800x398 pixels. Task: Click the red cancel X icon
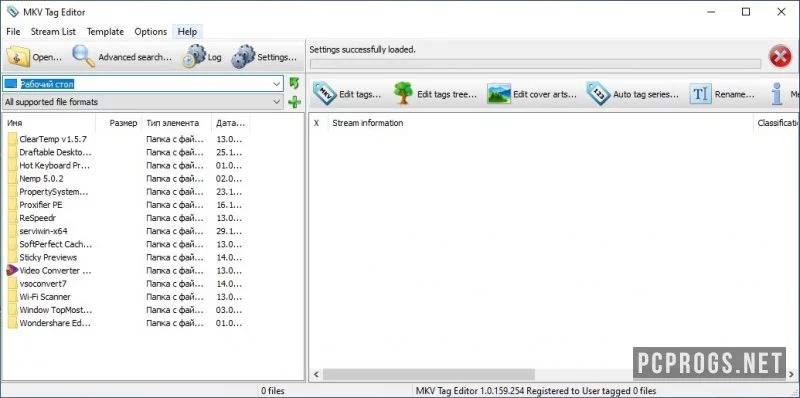[780, 56]
